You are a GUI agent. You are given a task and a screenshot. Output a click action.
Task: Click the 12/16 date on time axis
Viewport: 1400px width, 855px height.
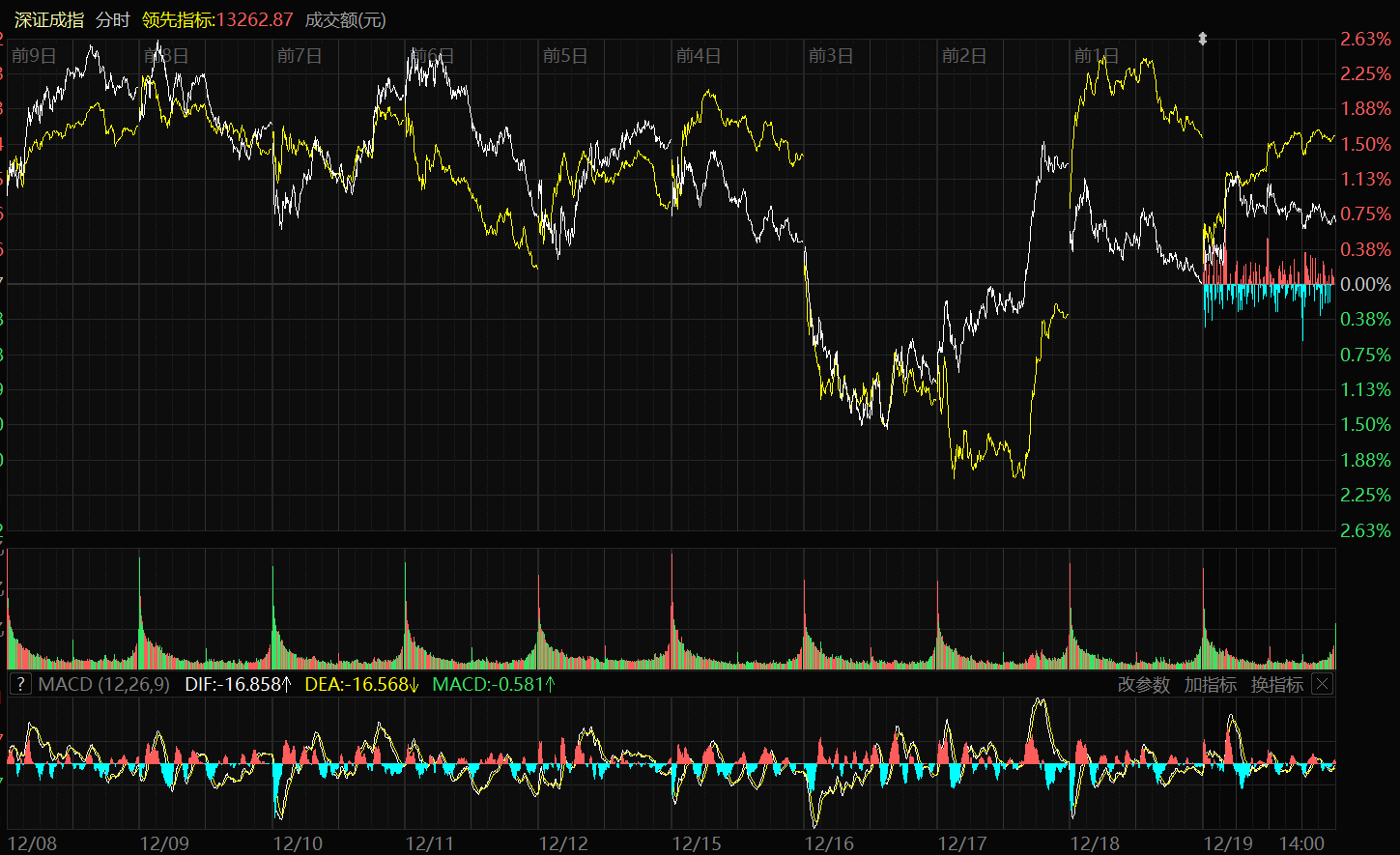tap(829, 843)
